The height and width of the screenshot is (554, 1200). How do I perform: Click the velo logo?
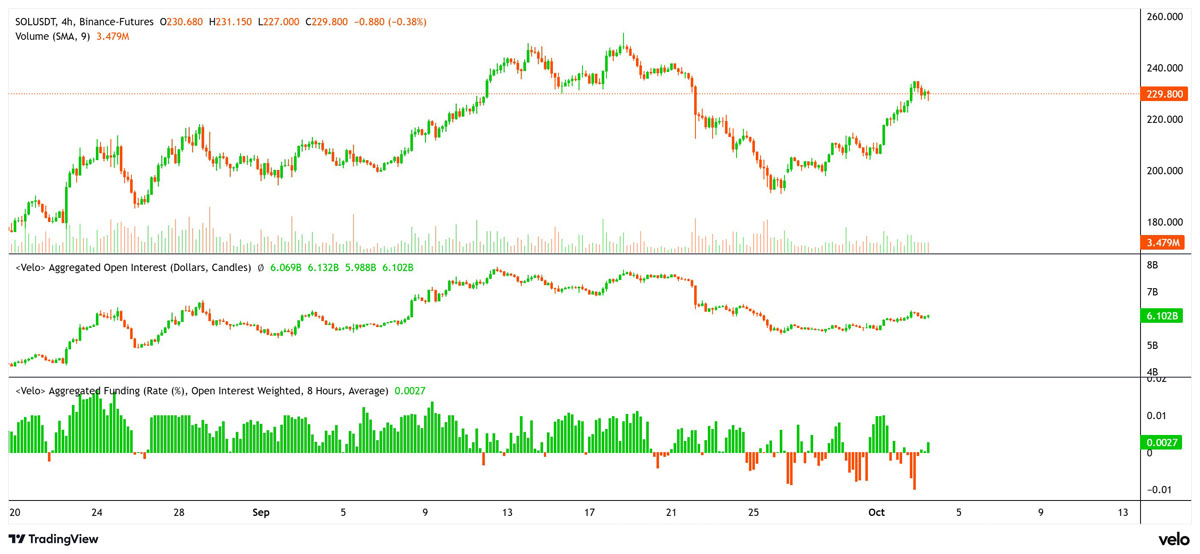click(x=1173, y=539)
